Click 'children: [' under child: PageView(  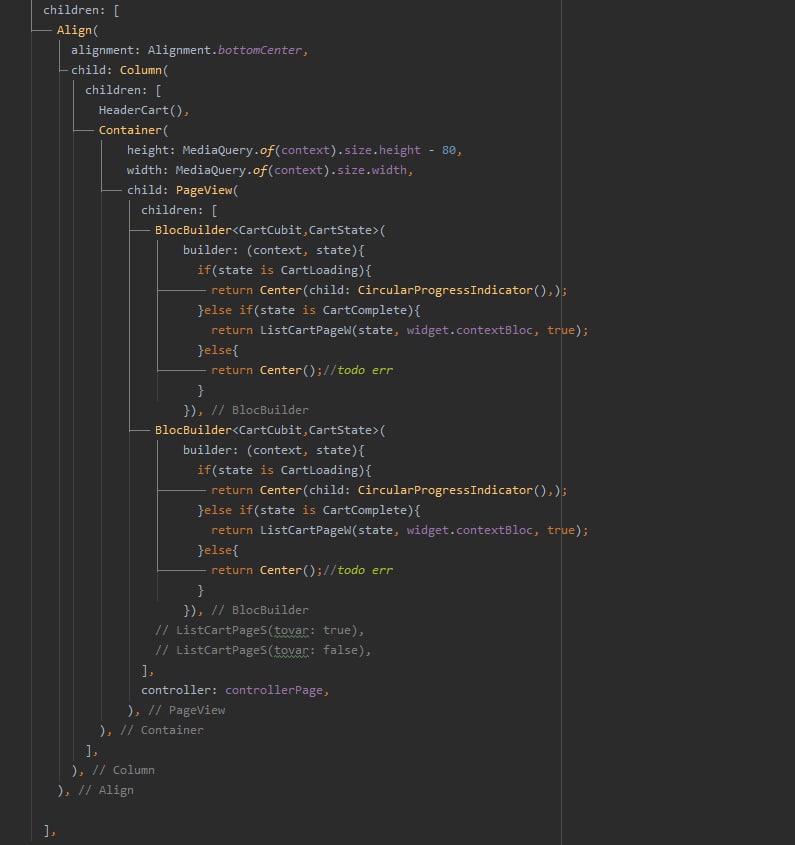coord(179,210)
